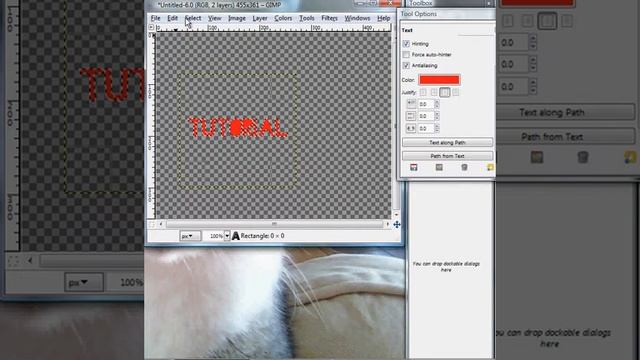Toggle the quick mask button at canvas corner
The image size is (640, 360).
151,224
